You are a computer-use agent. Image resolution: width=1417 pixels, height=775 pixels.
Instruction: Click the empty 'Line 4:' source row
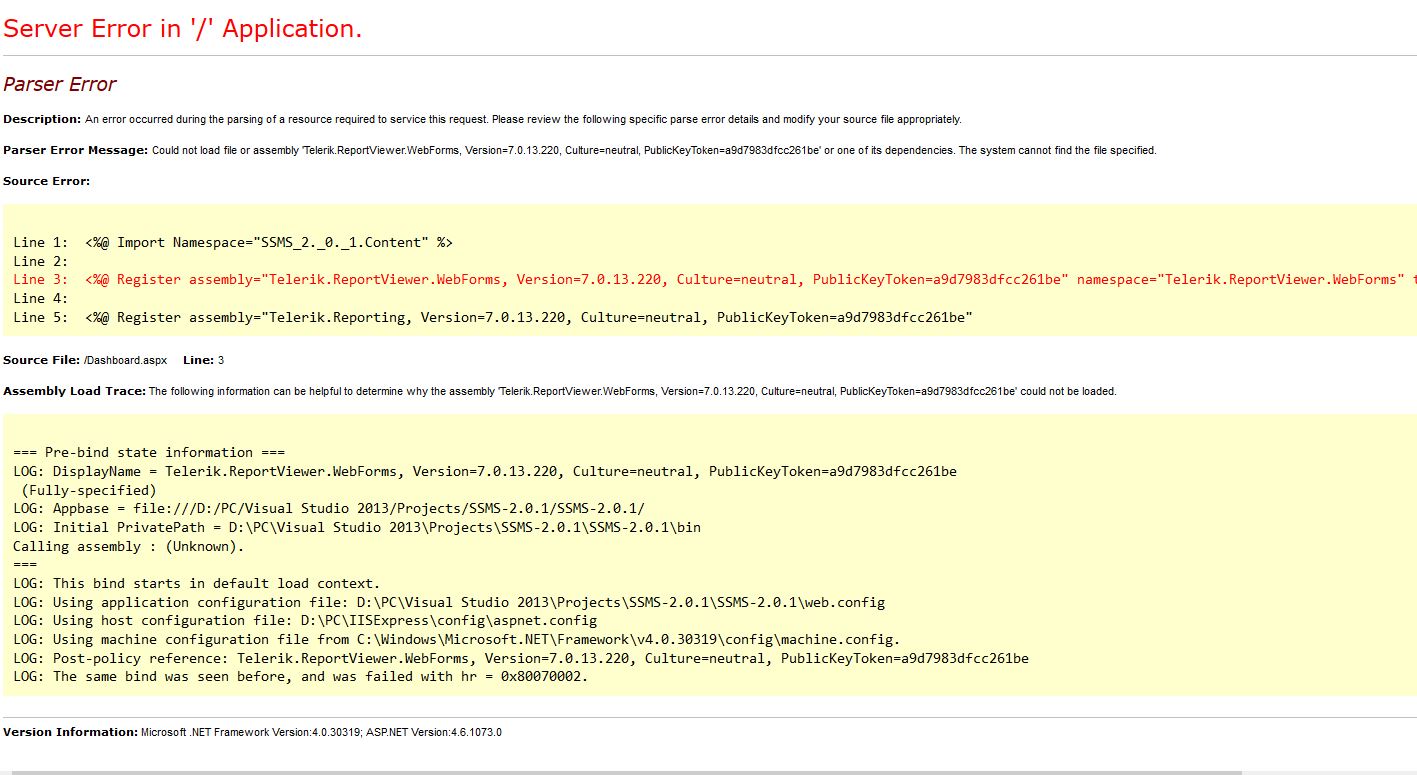(x=41, y=298)
